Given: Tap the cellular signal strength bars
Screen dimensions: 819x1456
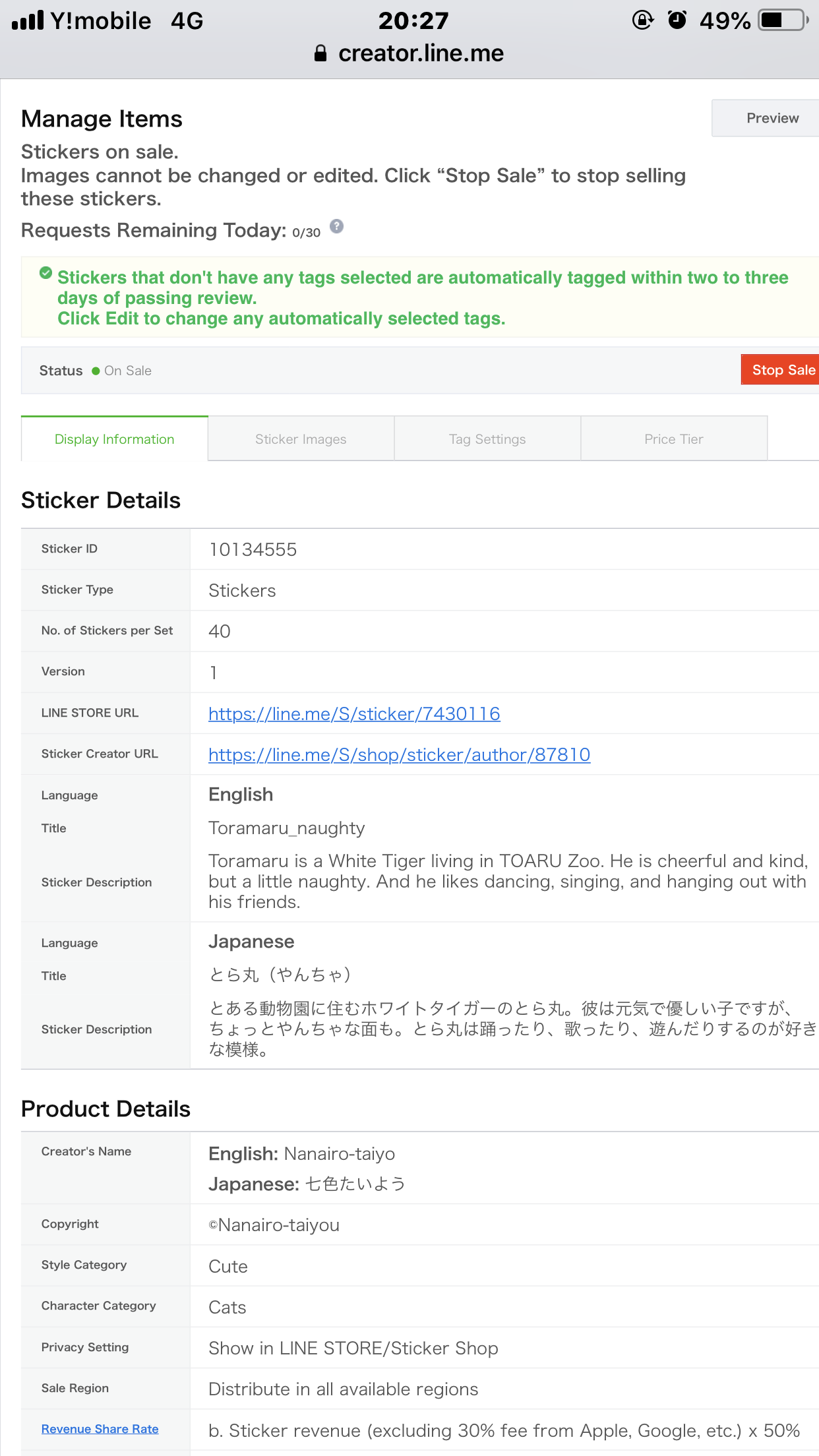Looking at the screenshot, I should [x=28, y=20].
